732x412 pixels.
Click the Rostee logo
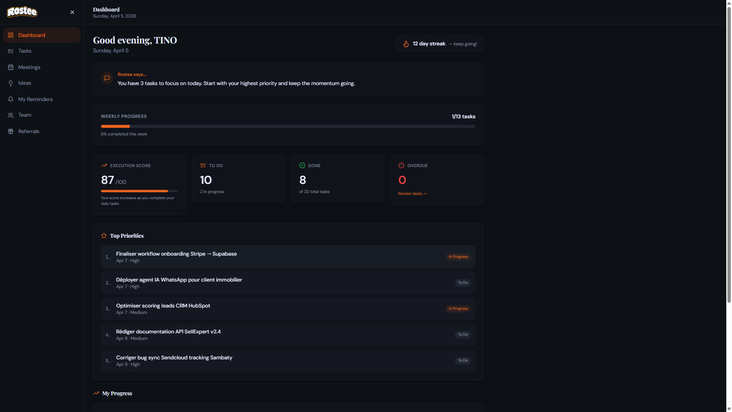pyautogui.click(x=22, y=12)
